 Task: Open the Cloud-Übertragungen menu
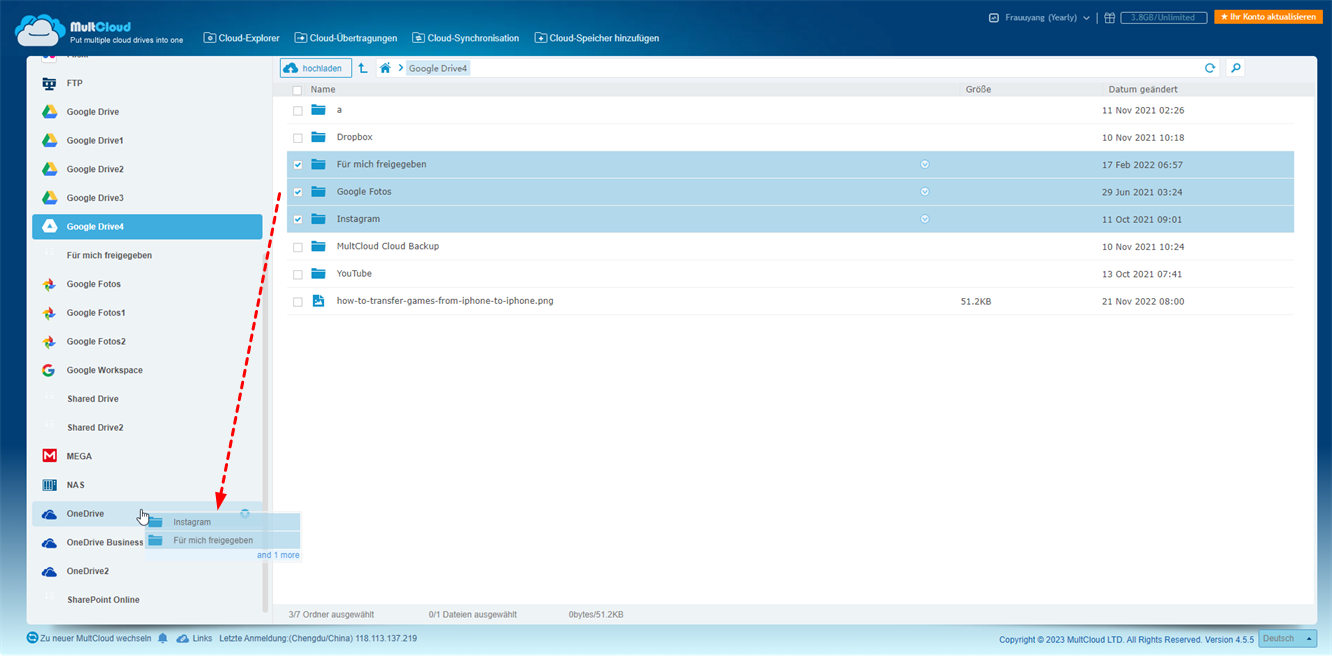tap(345, 38)
